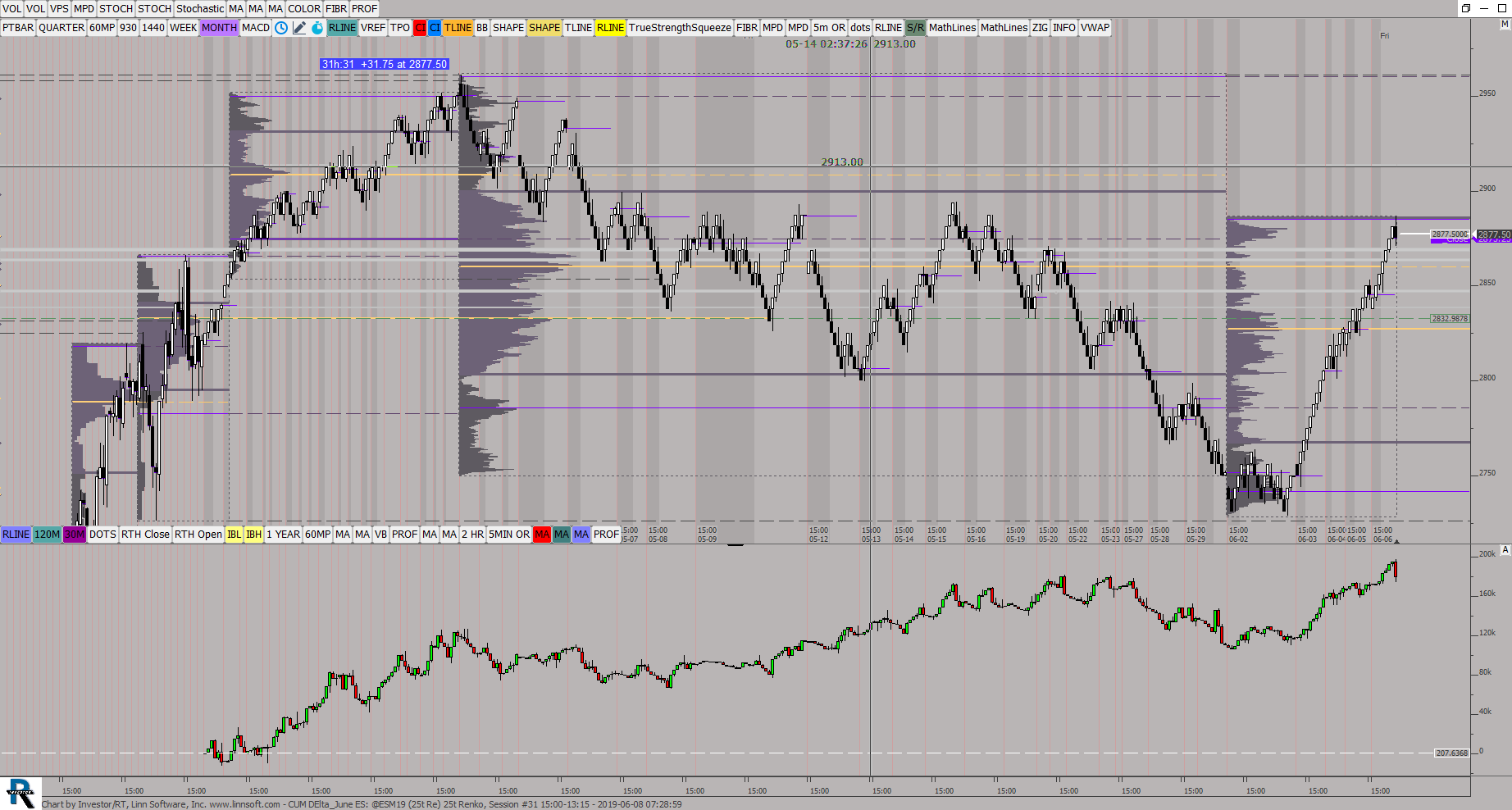The image size is (1512, 810).
Task: Click the QUARTER button
Action: tap(61, 28)
